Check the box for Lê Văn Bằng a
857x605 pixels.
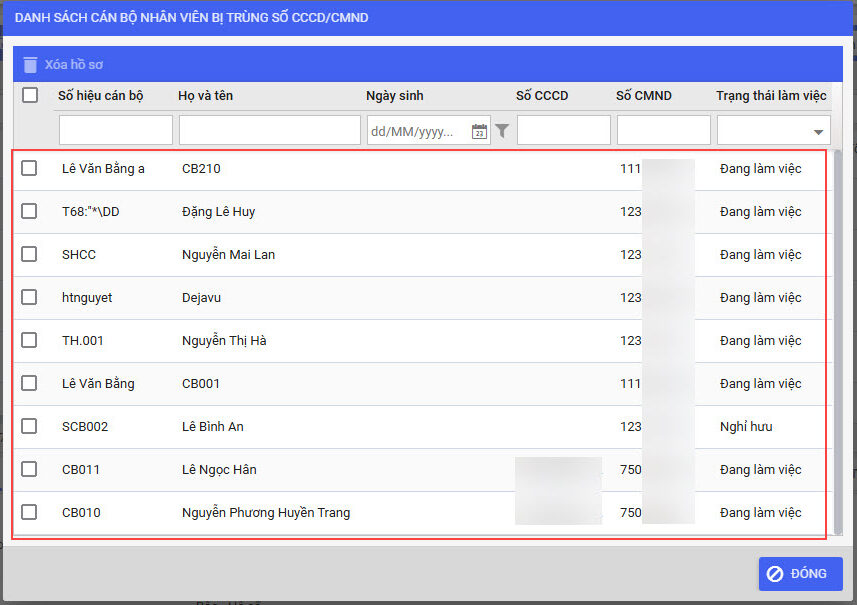pyautogui.click(x=29, y=168)
